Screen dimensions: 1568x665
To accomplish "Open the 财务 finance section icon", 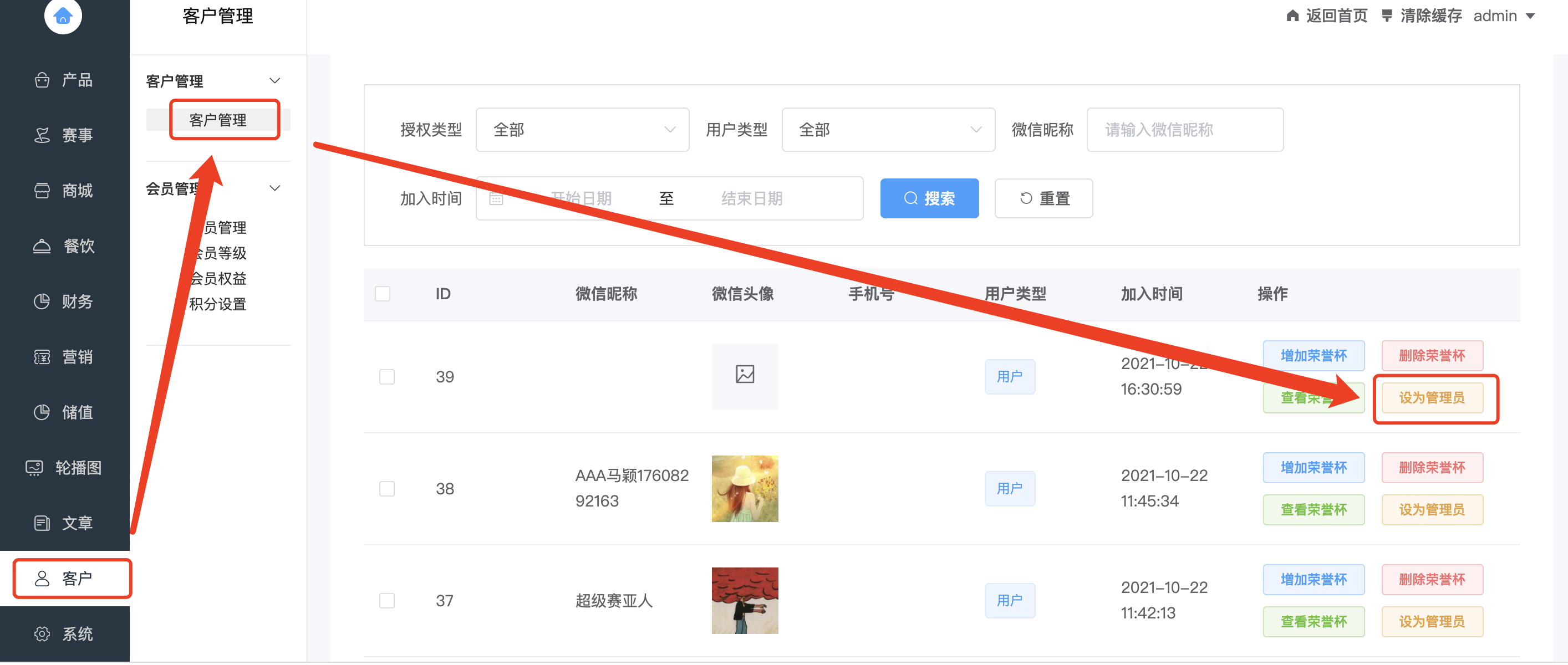I will click(42, 301).
